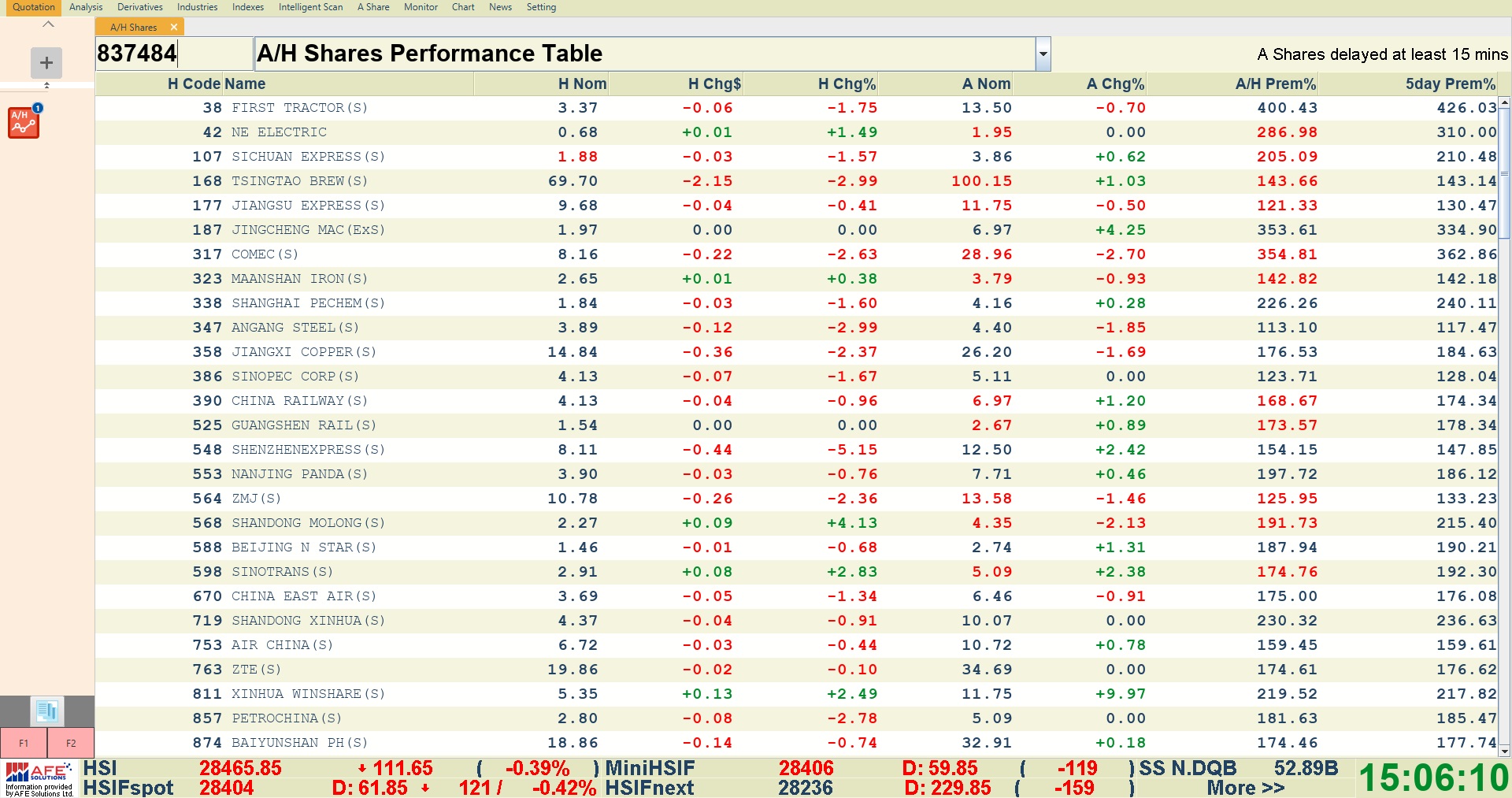Open the Monitor menu
The image size is (1512, 798).
(421, 7)
